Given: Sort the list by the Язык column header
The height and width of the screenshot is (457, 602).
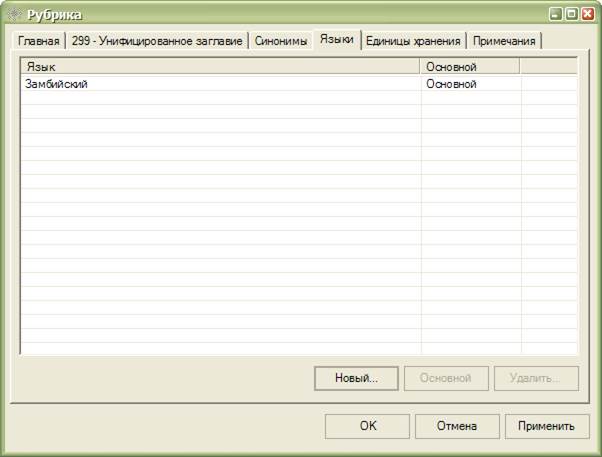Looking at the screenshot, I should point(220,66).
